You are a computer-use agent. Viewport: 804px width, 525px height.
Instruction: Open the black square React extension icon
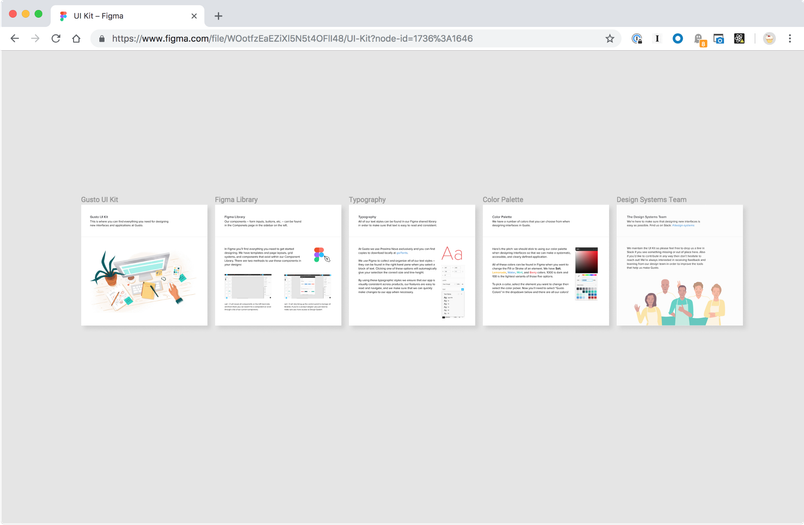click(739, 38)
